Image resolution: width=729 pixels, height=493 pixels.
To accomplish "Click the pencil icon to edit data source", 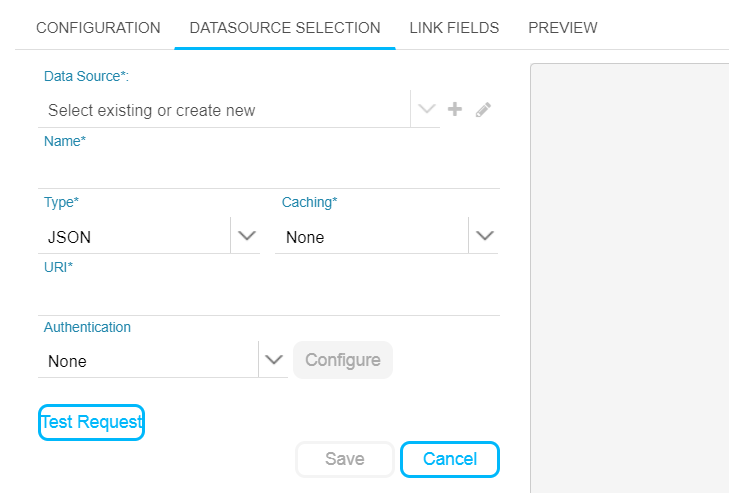I will [483, 110].
